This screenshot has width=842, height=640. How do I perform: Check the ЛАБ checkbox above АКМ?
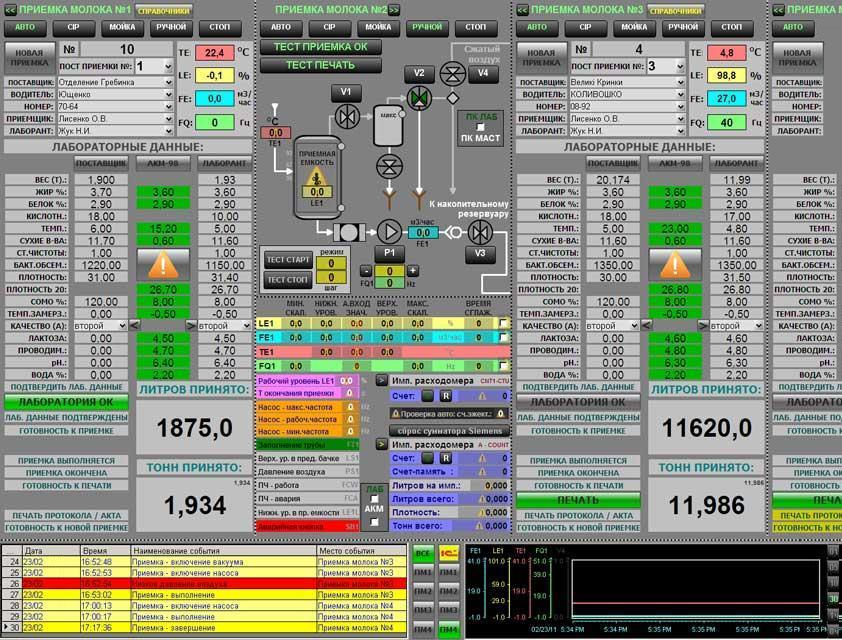(x=374, y=499)
